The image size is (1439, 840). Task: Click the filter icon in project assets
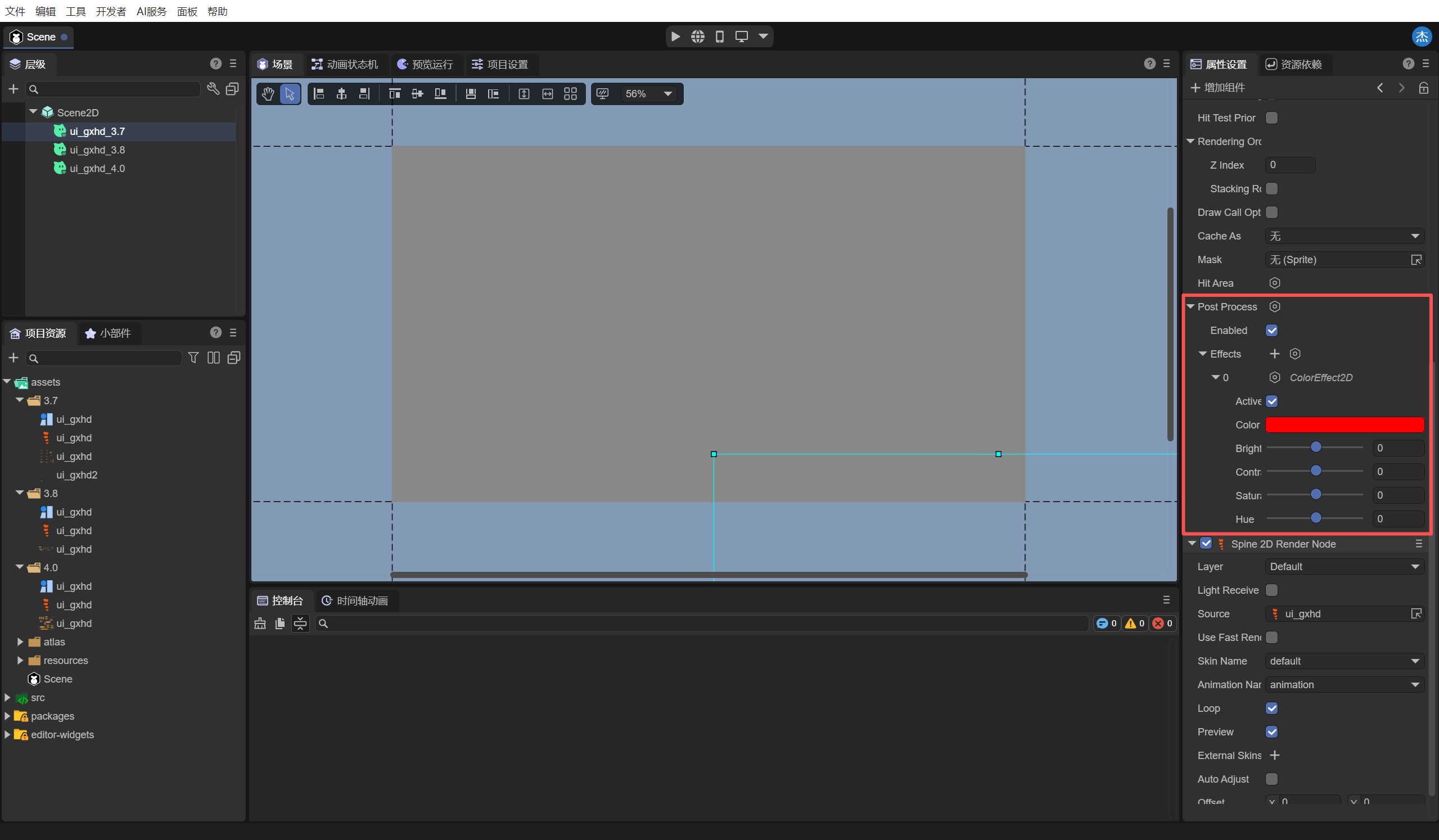coord(193,358)
